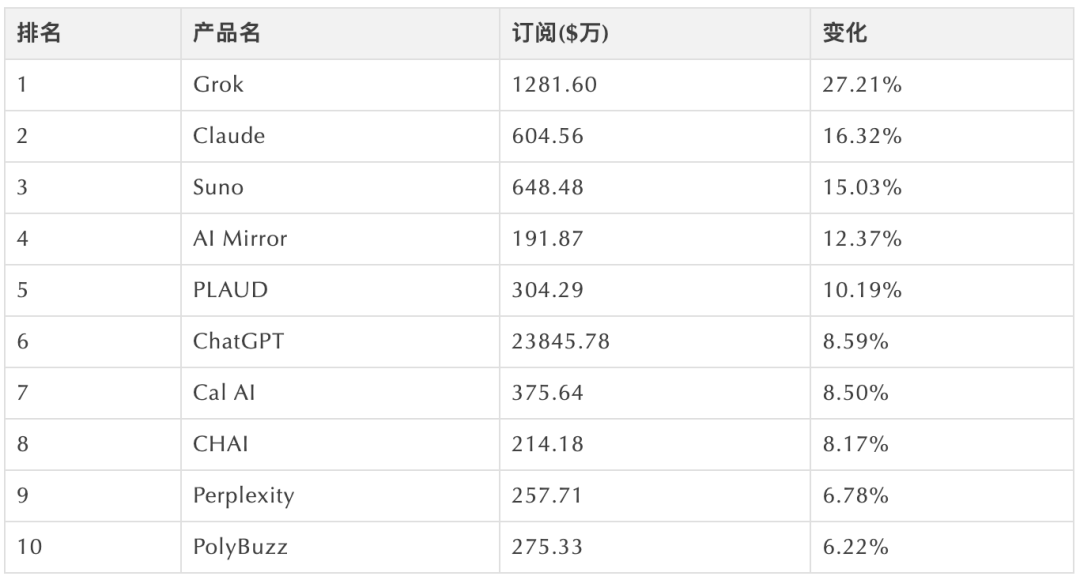
Task: Click the Cal AI cell
Action: [224, 393]
